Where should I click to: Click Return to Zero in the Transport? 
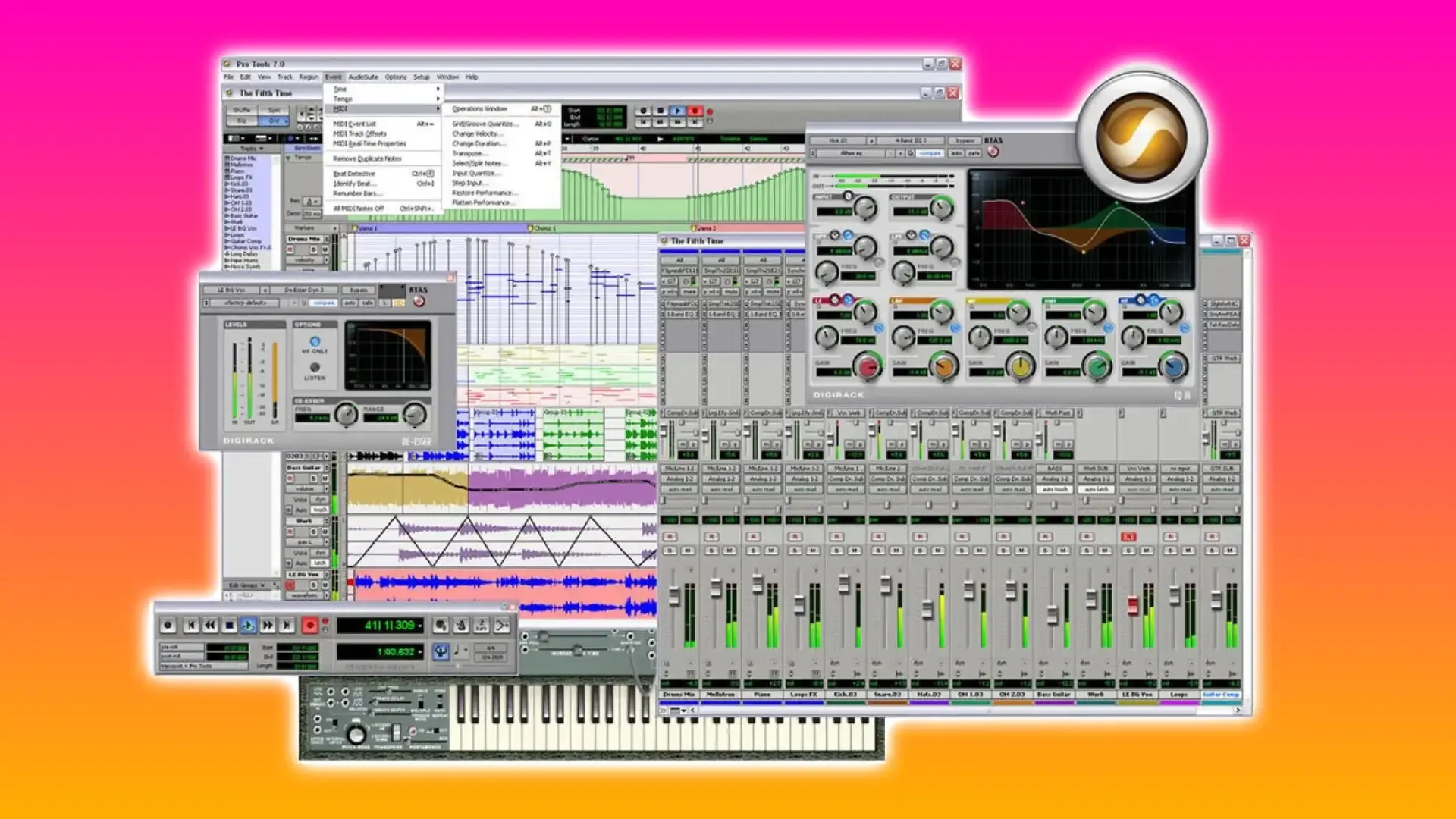pos(192,626)
